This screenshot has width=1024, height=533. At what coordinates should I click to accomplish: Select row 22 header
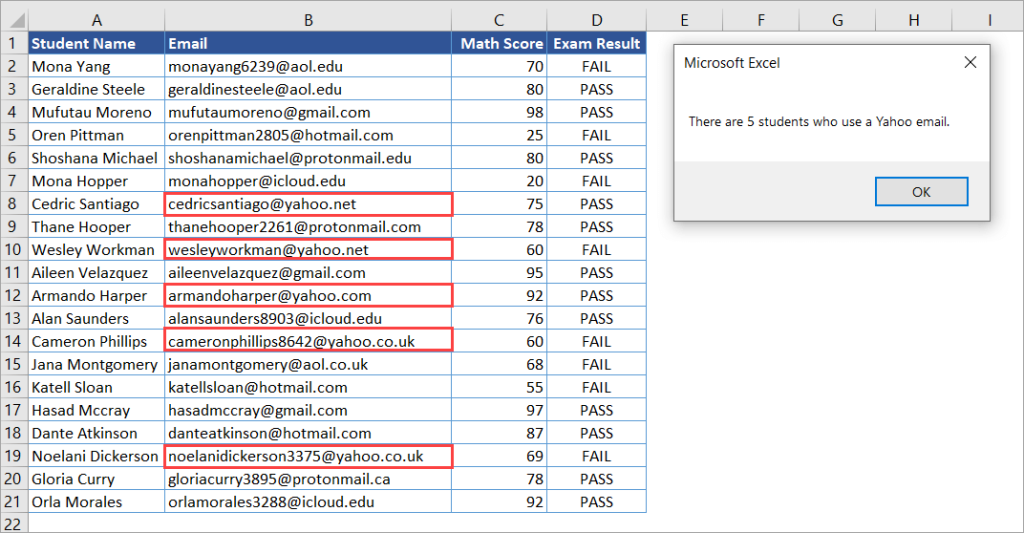click(14, 523)
